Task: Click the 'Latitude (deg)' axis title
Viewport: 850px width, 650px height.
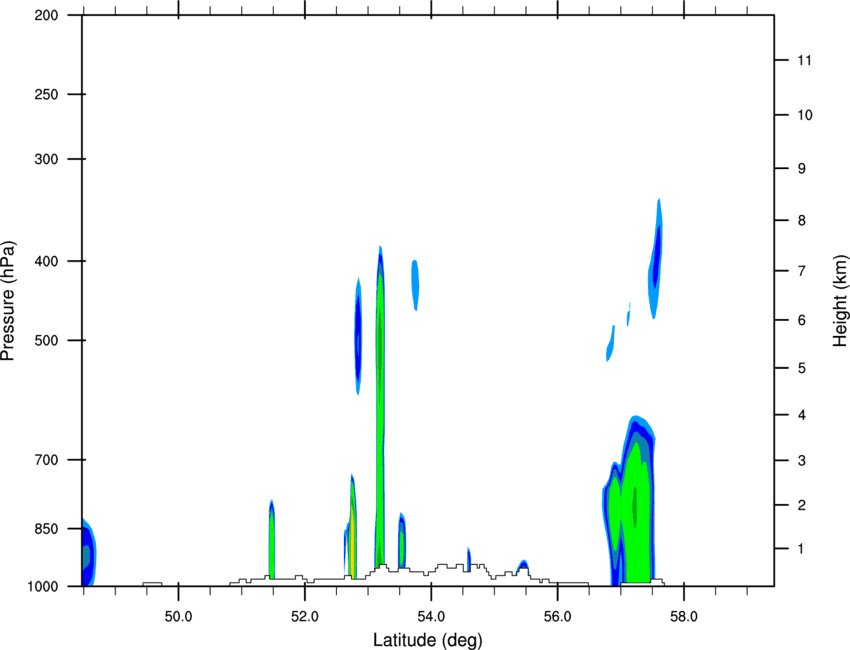Action: pos(427,640)
